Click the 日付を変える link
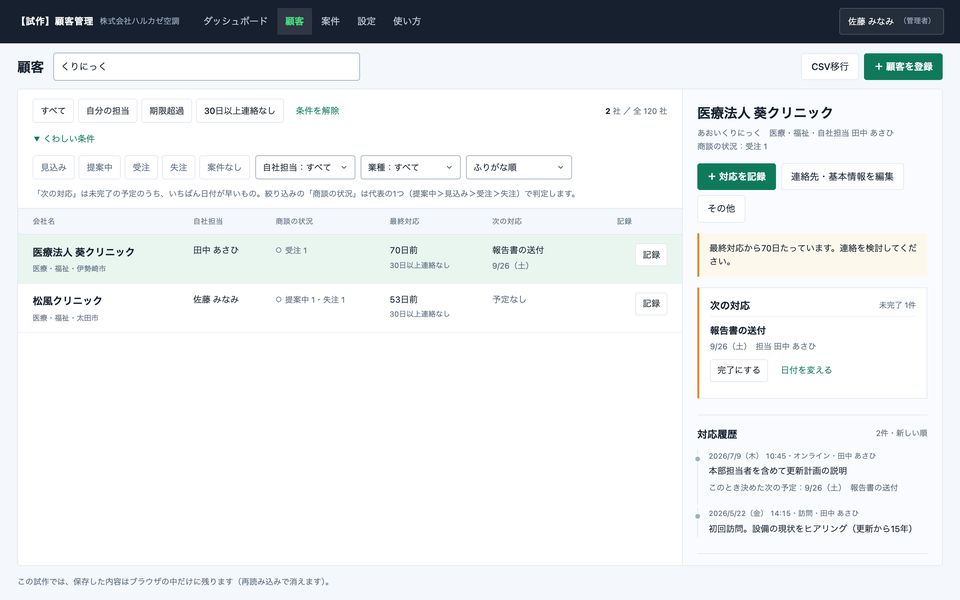960x600 pixels. (806, 370)
